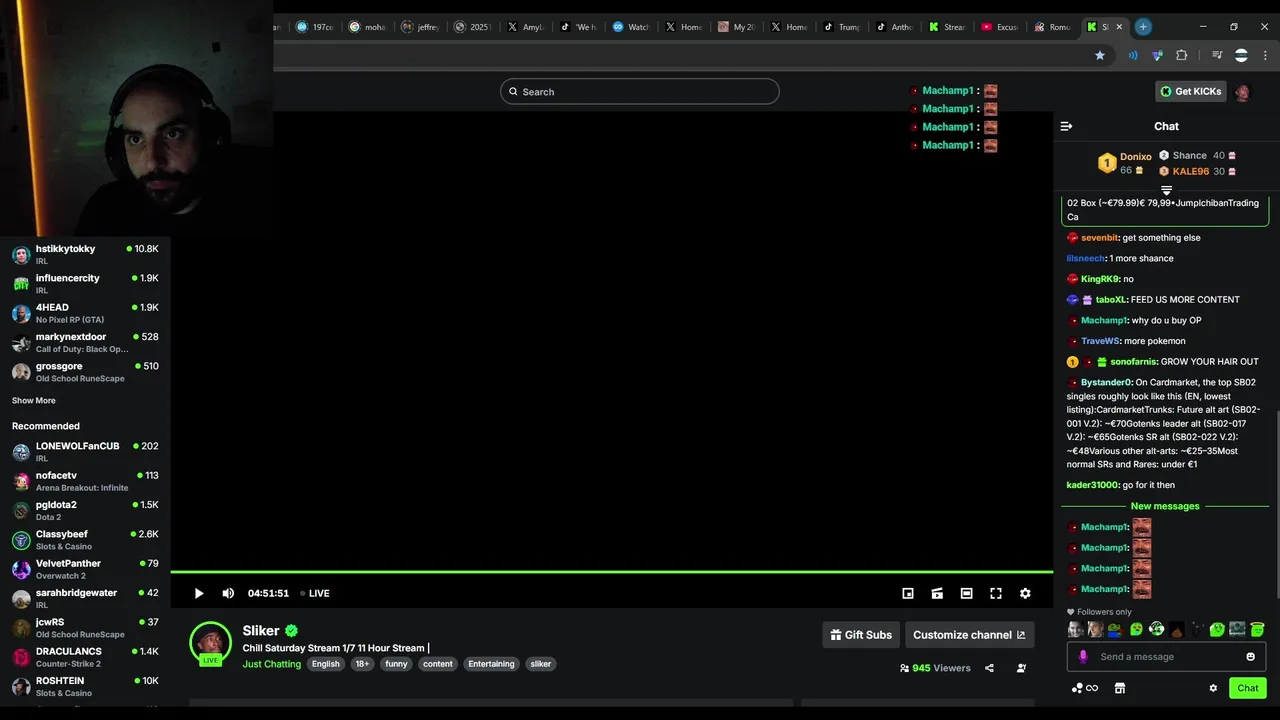Open influencercity channel in sidebar
The image size is (1280, 720).
(85, 284)
